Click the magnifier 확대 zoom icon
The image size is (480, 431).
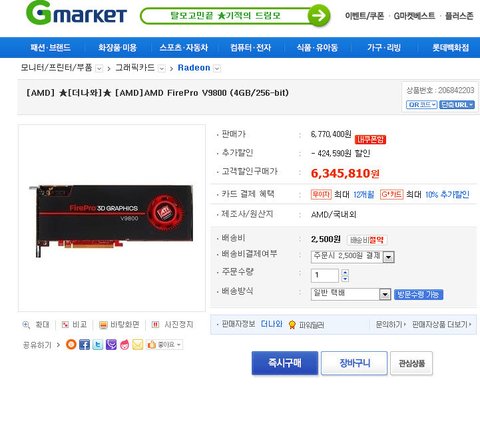click(x=26, y=324)
